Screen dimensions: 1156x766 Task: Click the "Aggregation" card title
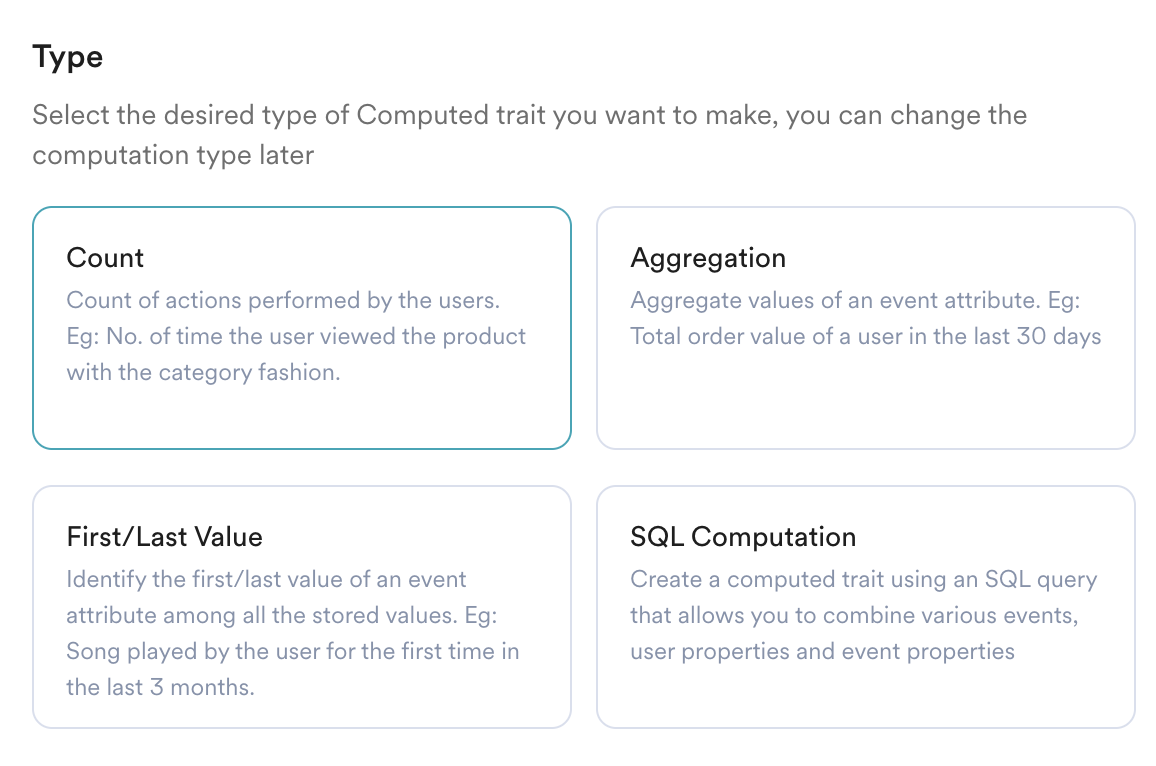point(708,258)
